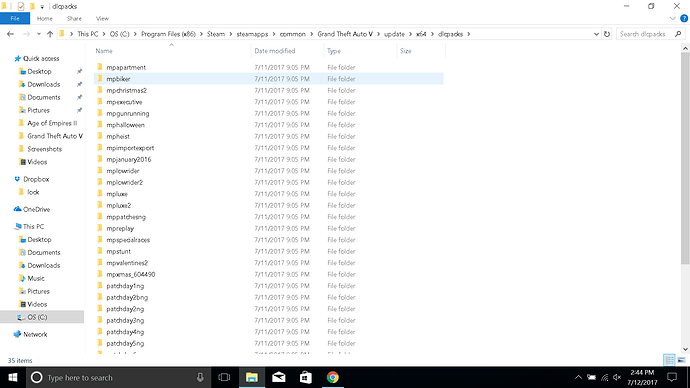
Task: Open the File menu tab
Action: pos(15,18)
